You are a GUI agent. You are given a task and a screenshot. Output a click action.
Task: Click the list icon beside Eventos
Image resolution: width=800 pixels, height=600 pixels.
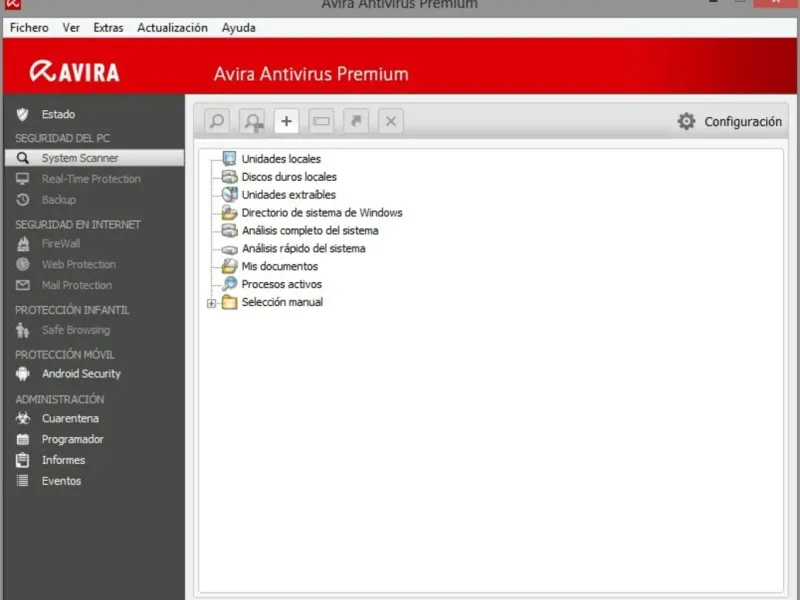[x=22, y=481]
